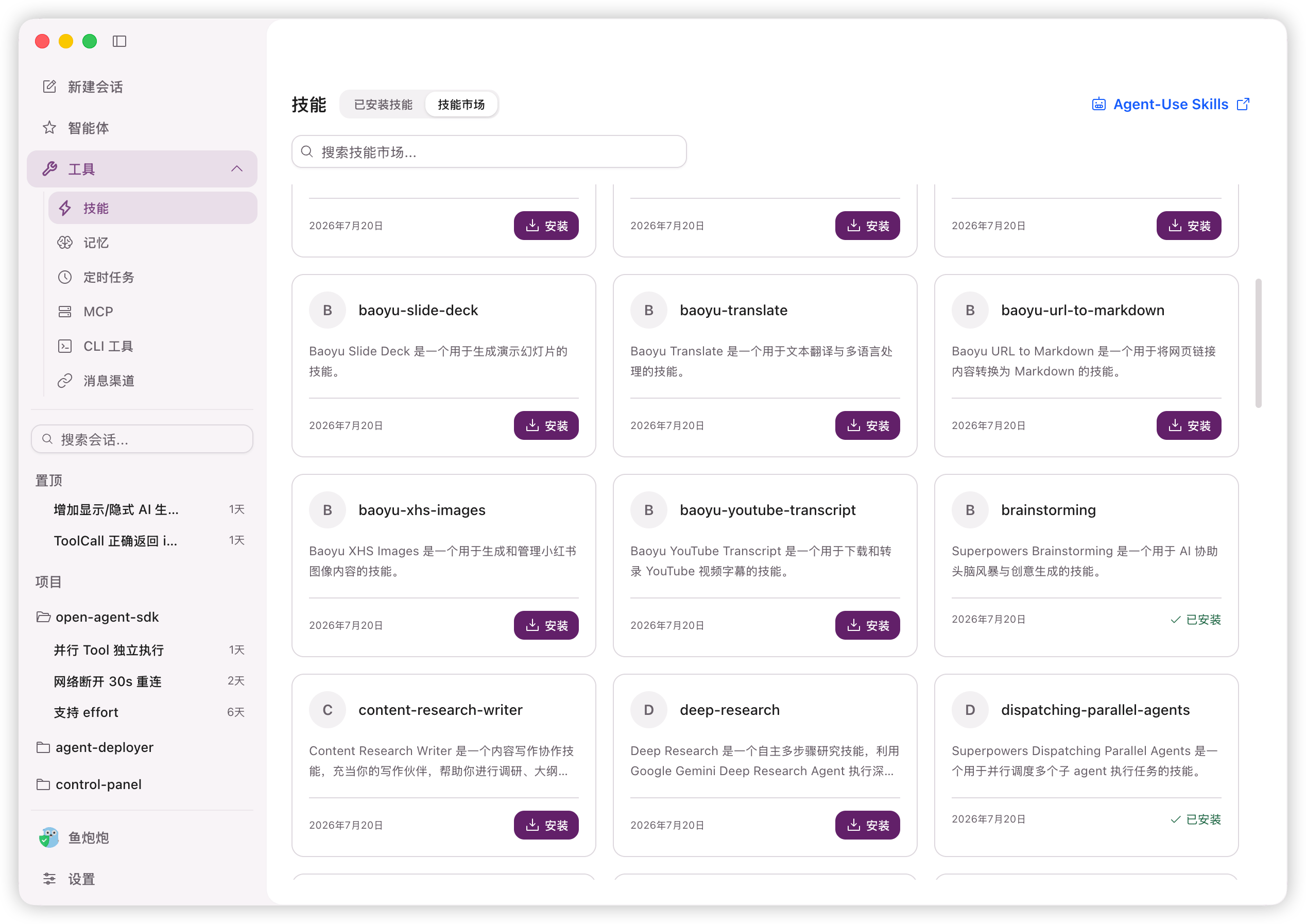Click 已安装 status on brainstorming card

pos(1196,619)
